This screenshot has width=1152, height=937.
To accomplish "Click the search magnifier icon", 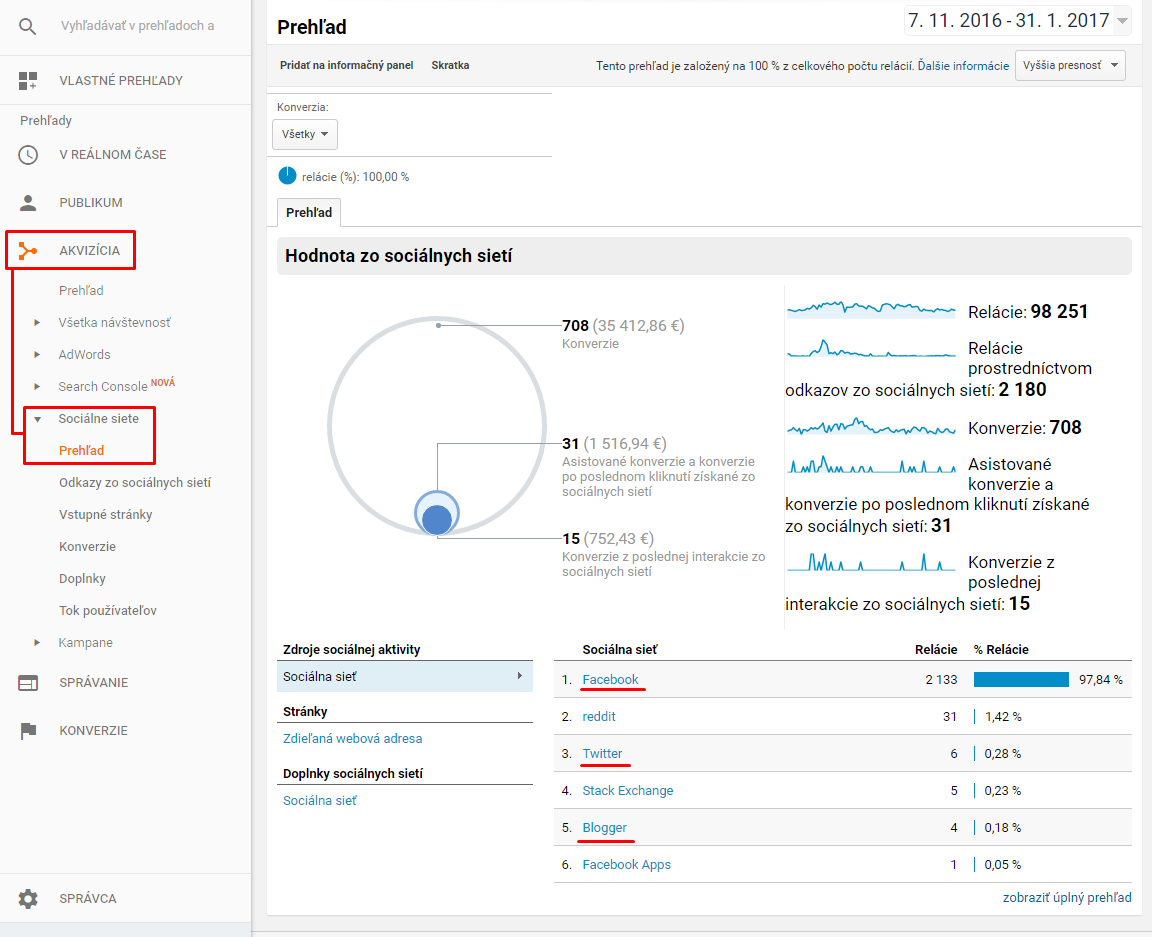I will point(27,26).
